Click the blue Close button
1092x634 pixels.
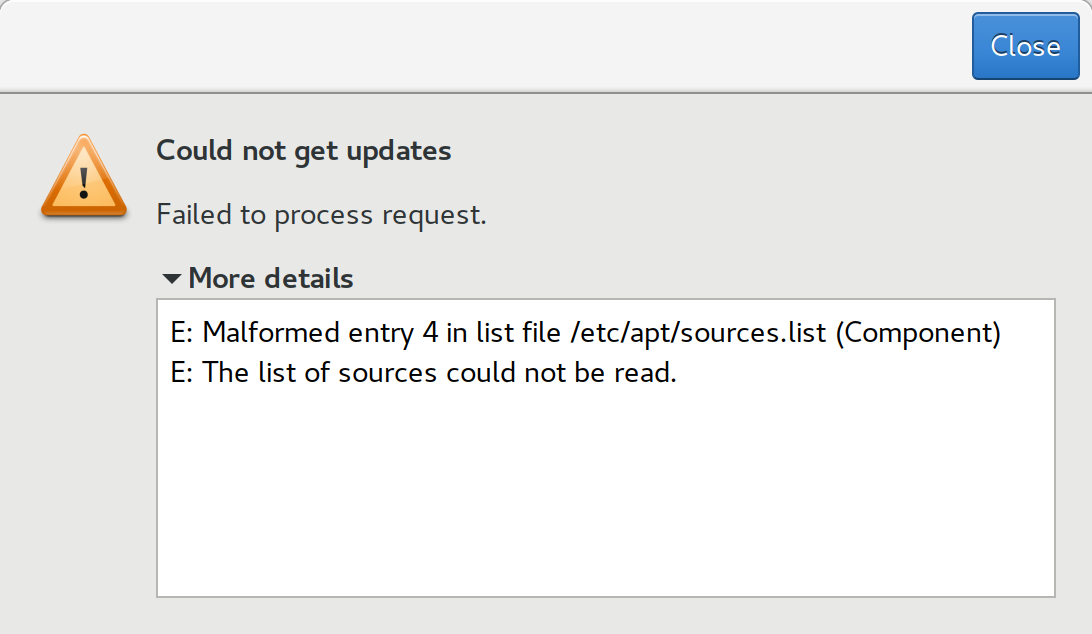[1025, 46]
